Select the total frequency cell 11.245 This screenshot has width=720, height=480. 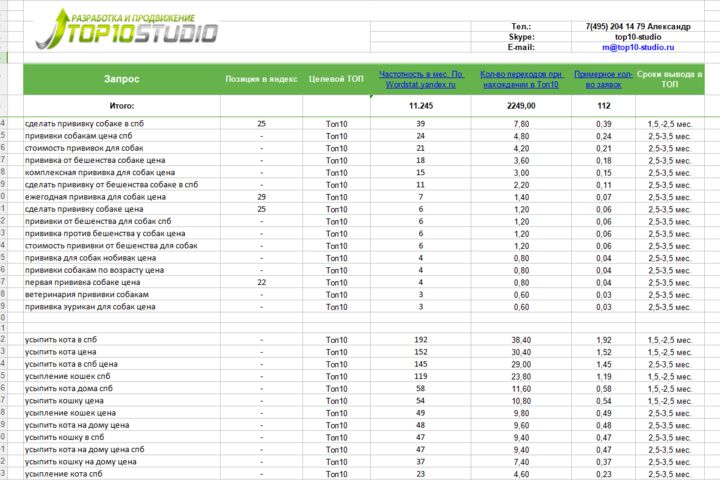pyautogui.click(x=421, y=106)
